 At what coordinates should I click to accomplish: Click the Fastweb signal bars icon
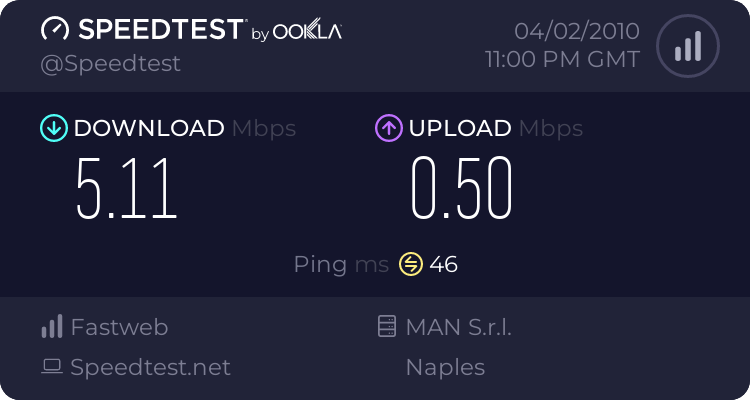pyautogui.click(x=52, y=327)
